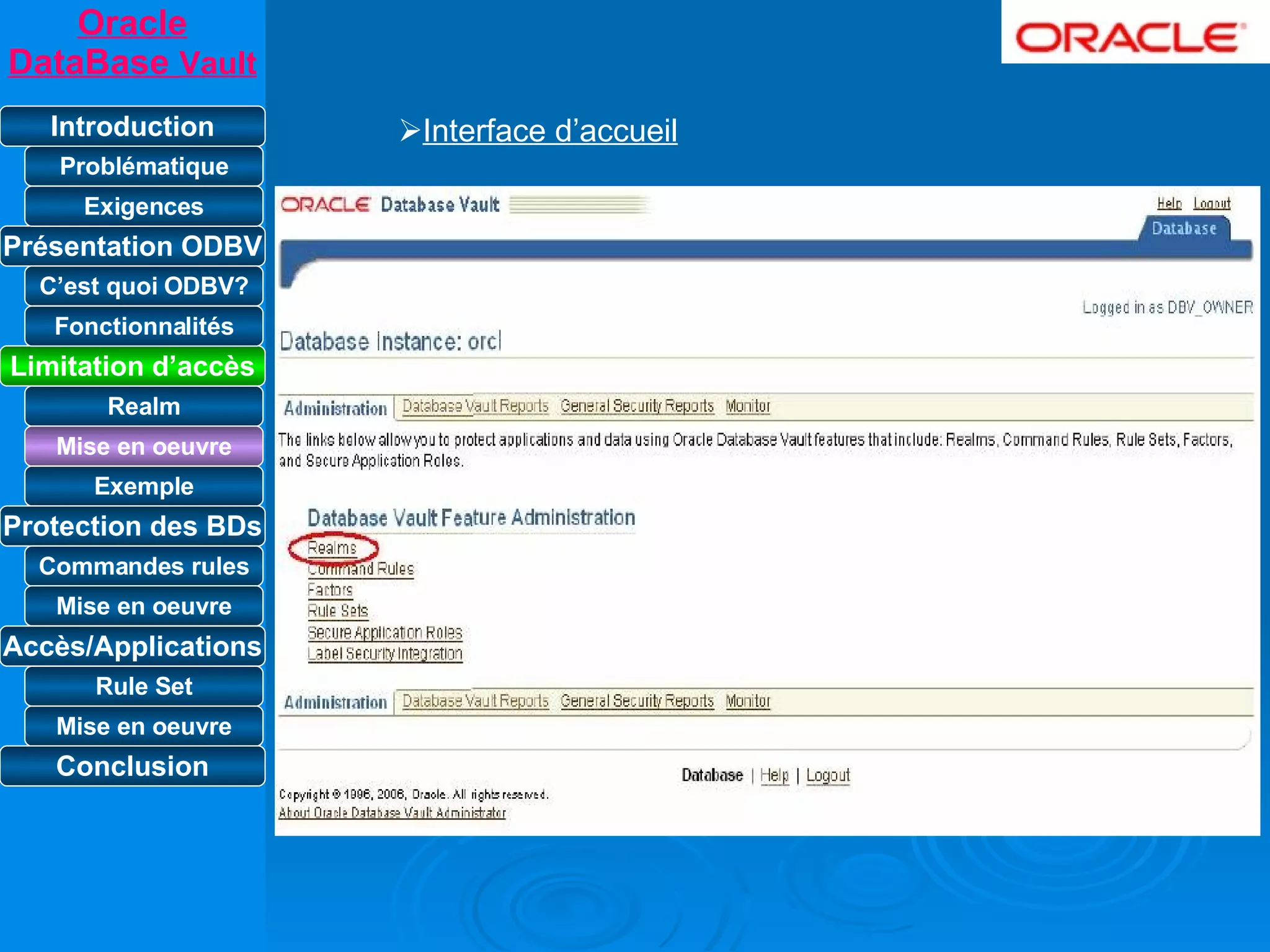Screen dimensions: 1270x952
Task: Click the 'Database Instance: orcl' heading
Action: [x=390, y=342]
